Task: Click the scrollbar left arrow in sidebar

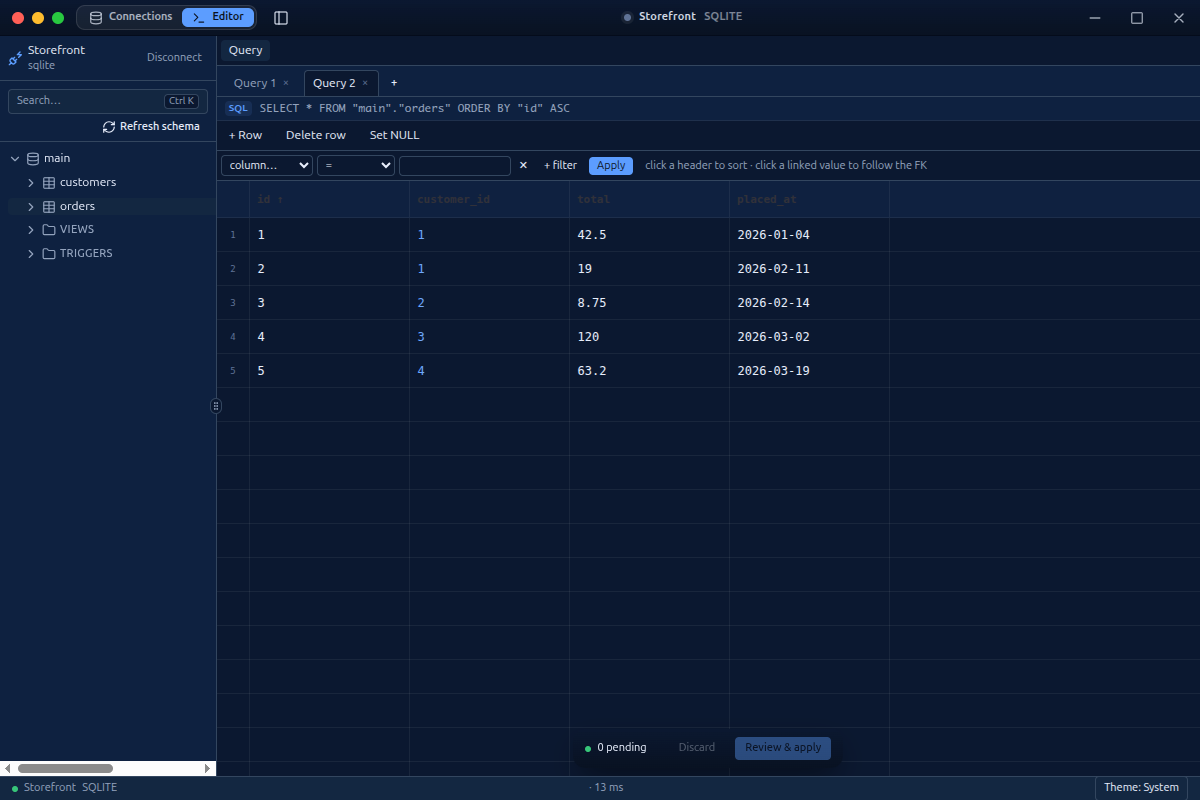Action: pos(8,768)
